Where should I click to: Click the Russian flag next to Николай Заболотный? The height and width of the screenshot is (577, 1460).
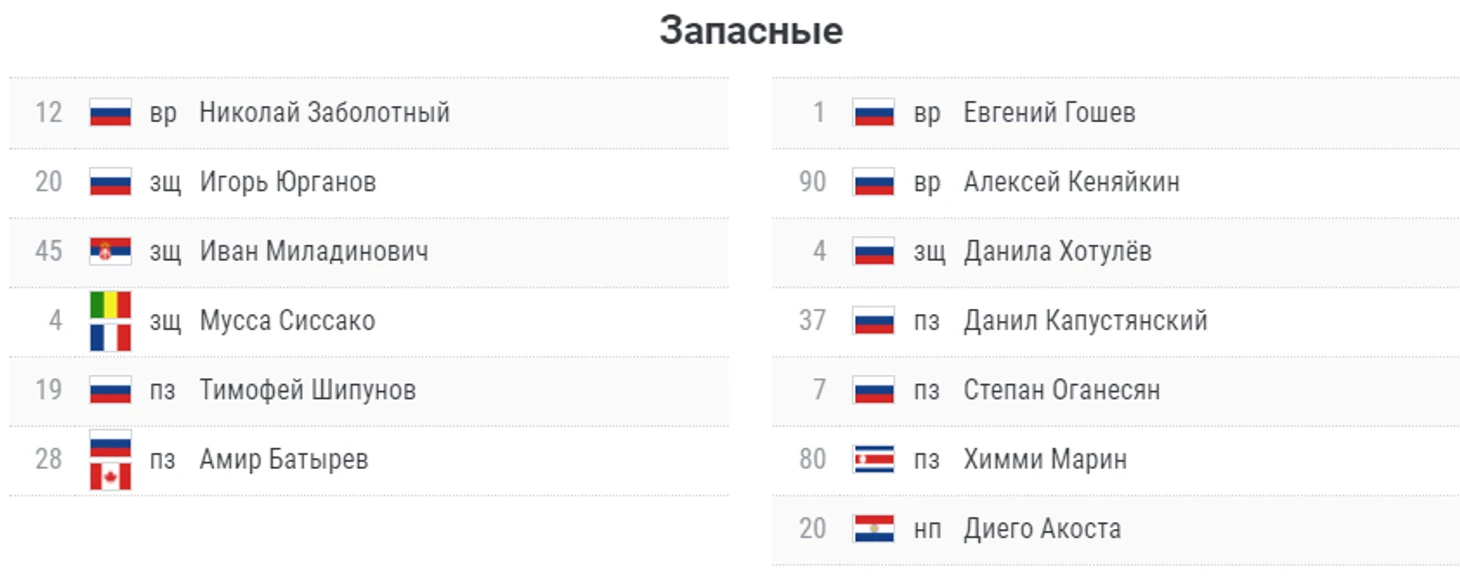point(110,112)
